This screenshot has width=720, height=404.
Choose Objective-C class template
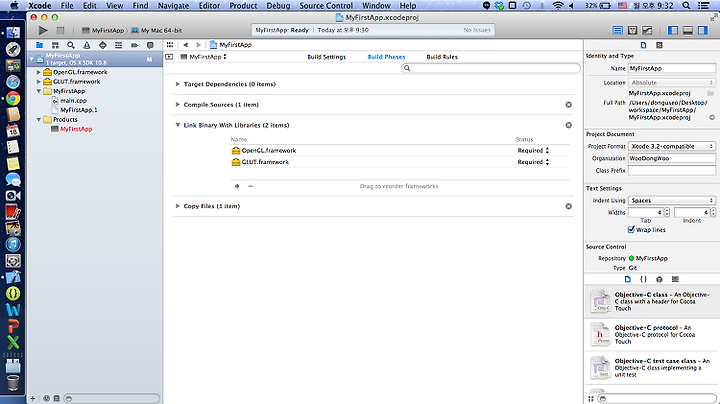pyautogui.click(x=652, y=302)
